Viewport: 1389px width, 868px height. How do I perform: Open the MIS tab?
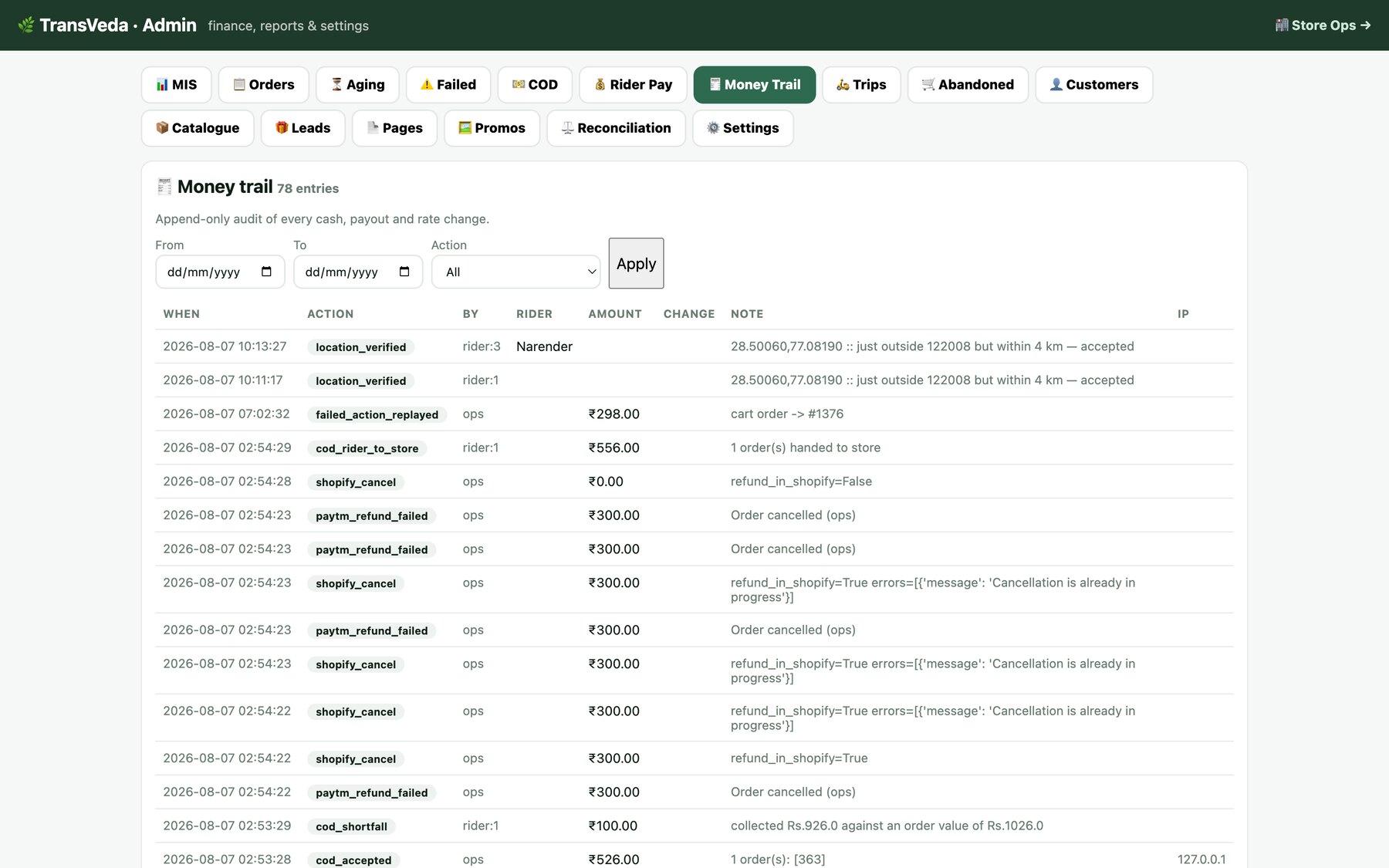click(176, 85)
